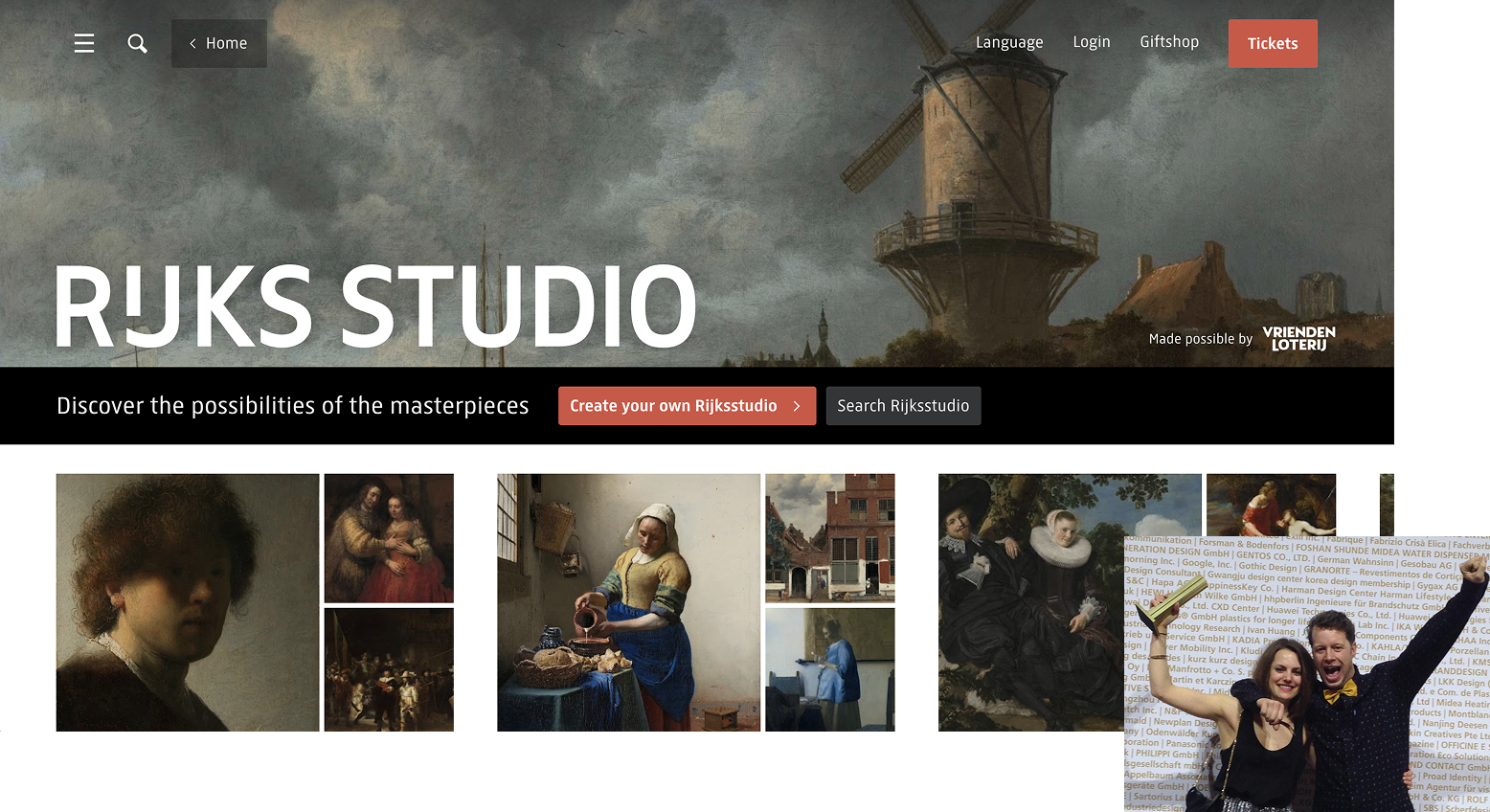The height and width of the screenshot is (812, 1490).
Task: Click the Made possible by text
Action: [x=1200, y=338]
